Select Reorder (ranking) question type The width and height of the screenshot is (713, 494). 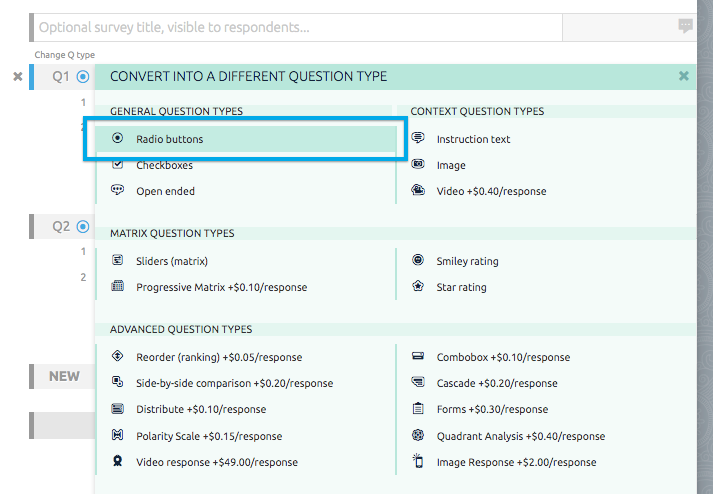[x=218, y=357]
